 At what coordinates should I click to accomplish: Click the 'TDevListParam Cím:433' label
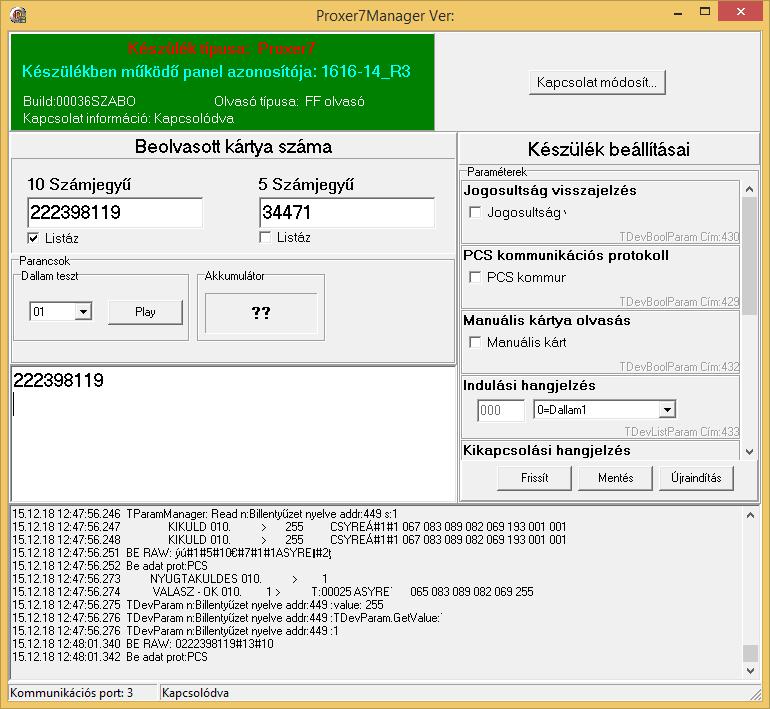click(x=682, y=432)
